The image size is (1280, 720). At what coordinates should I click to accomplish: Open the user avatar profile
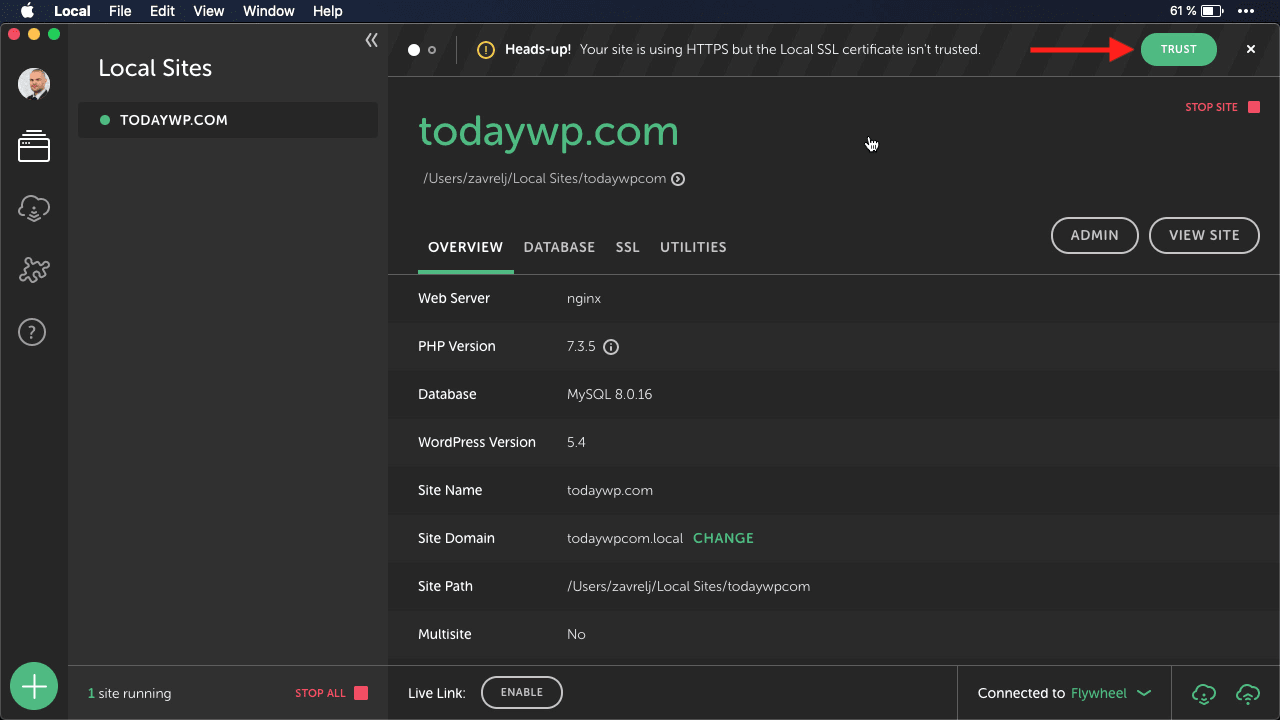click(x=34, y=84)
